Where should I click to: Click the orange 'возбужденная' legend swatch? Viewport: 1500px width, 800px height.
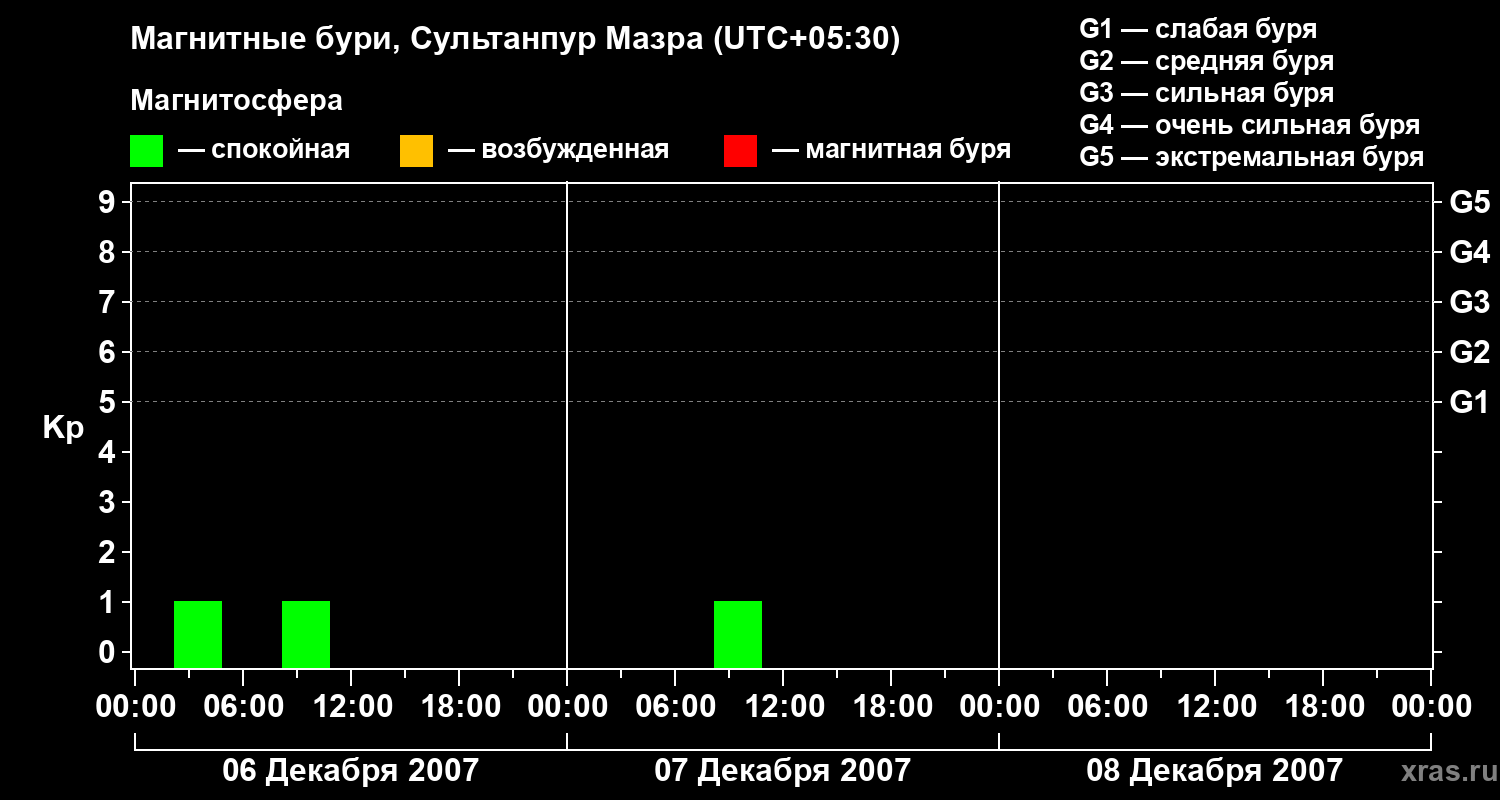click(416, 151)
